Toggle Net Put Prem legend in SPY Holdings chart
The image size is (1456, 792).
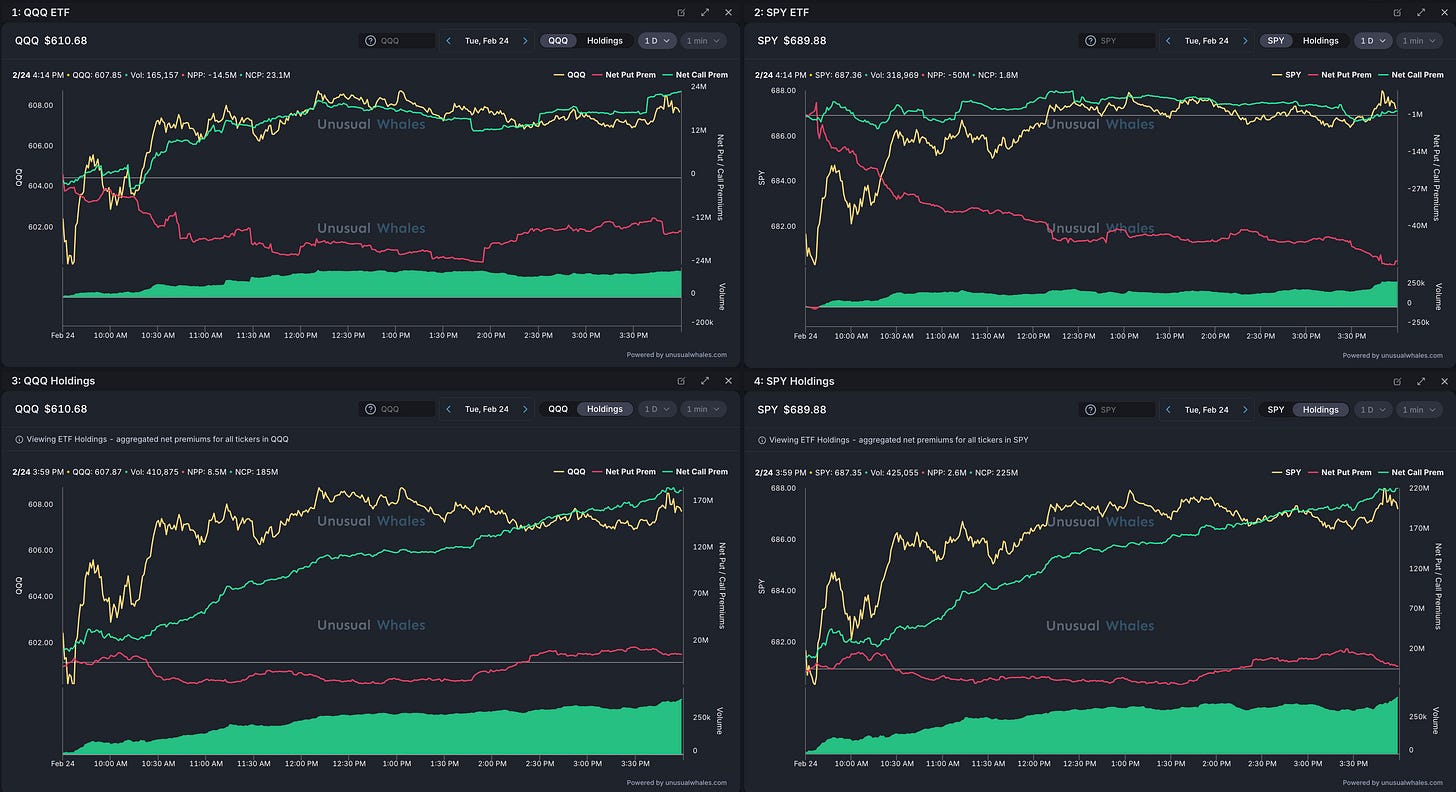[1340, 471]
